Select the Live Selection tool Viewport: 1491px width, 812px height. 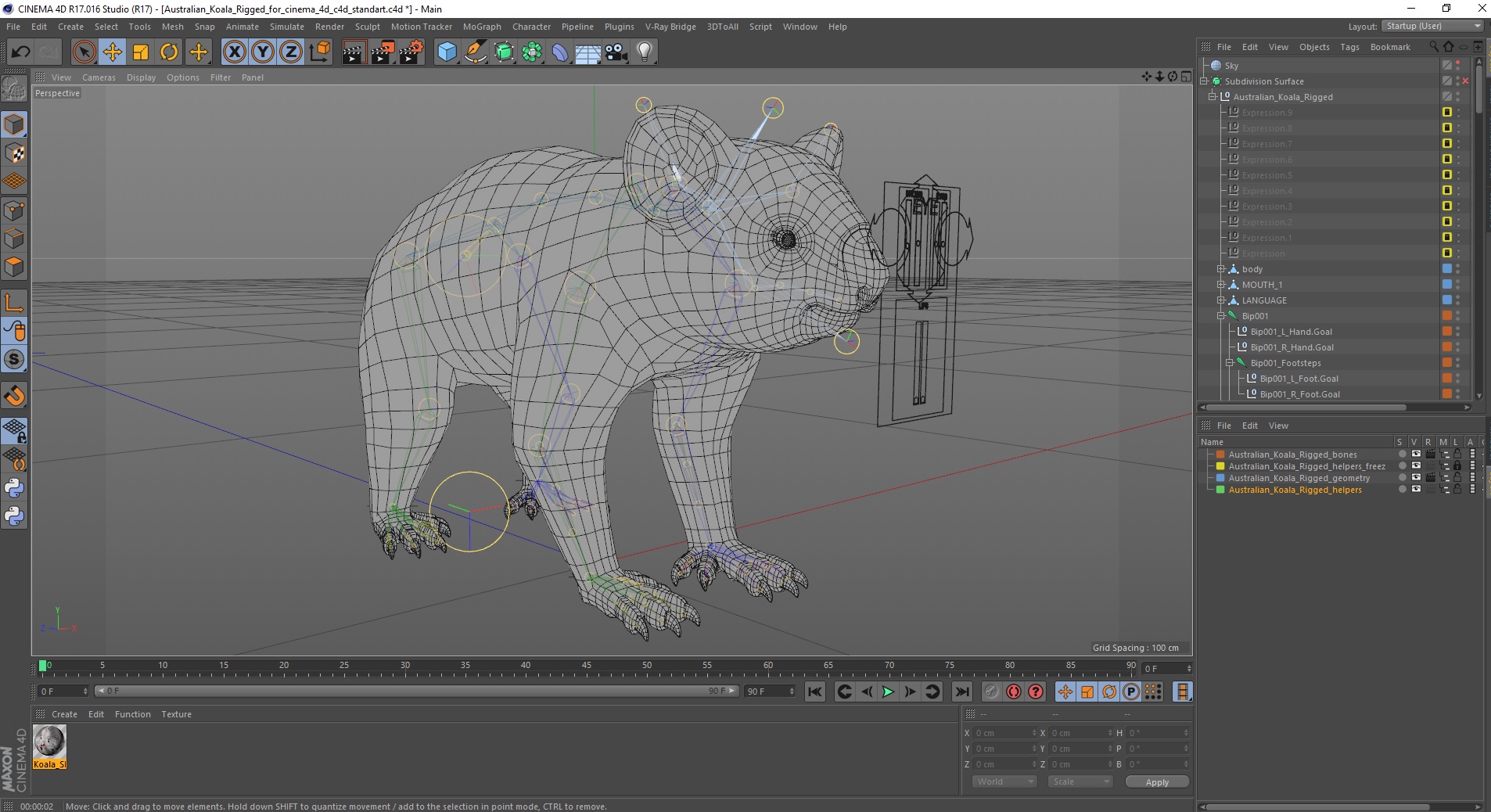click(x=84, y=52)
